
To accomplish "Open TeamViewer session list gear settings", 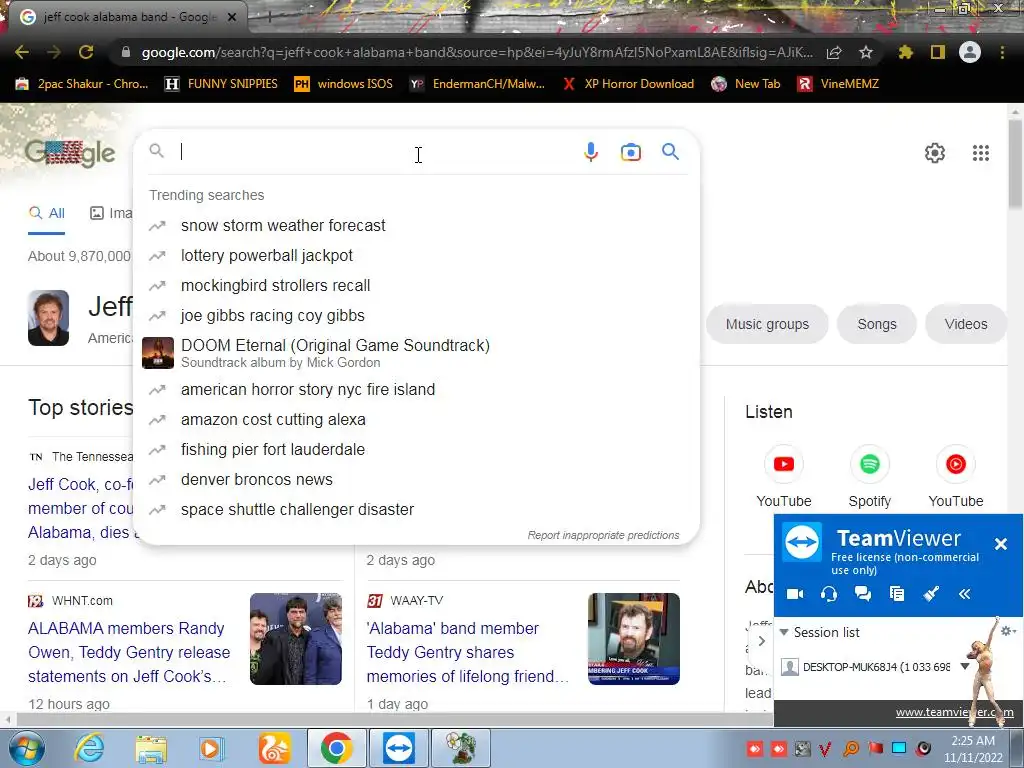I will [x=1008, y=630].
